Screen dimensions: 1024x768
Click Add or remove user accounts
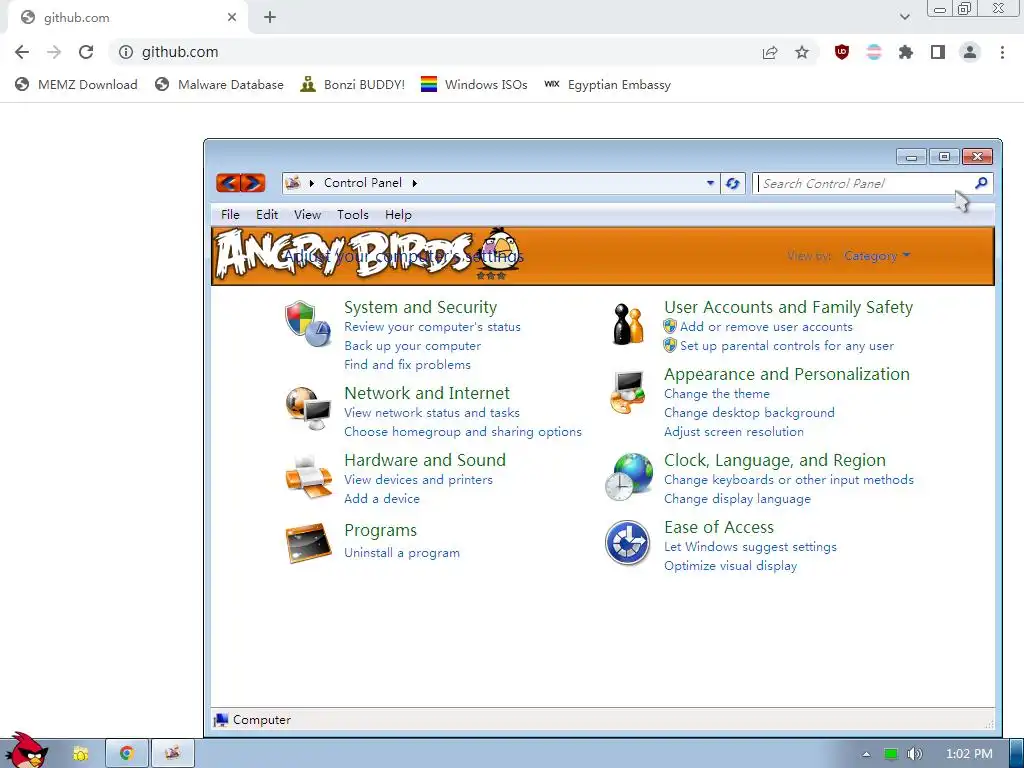766,327
